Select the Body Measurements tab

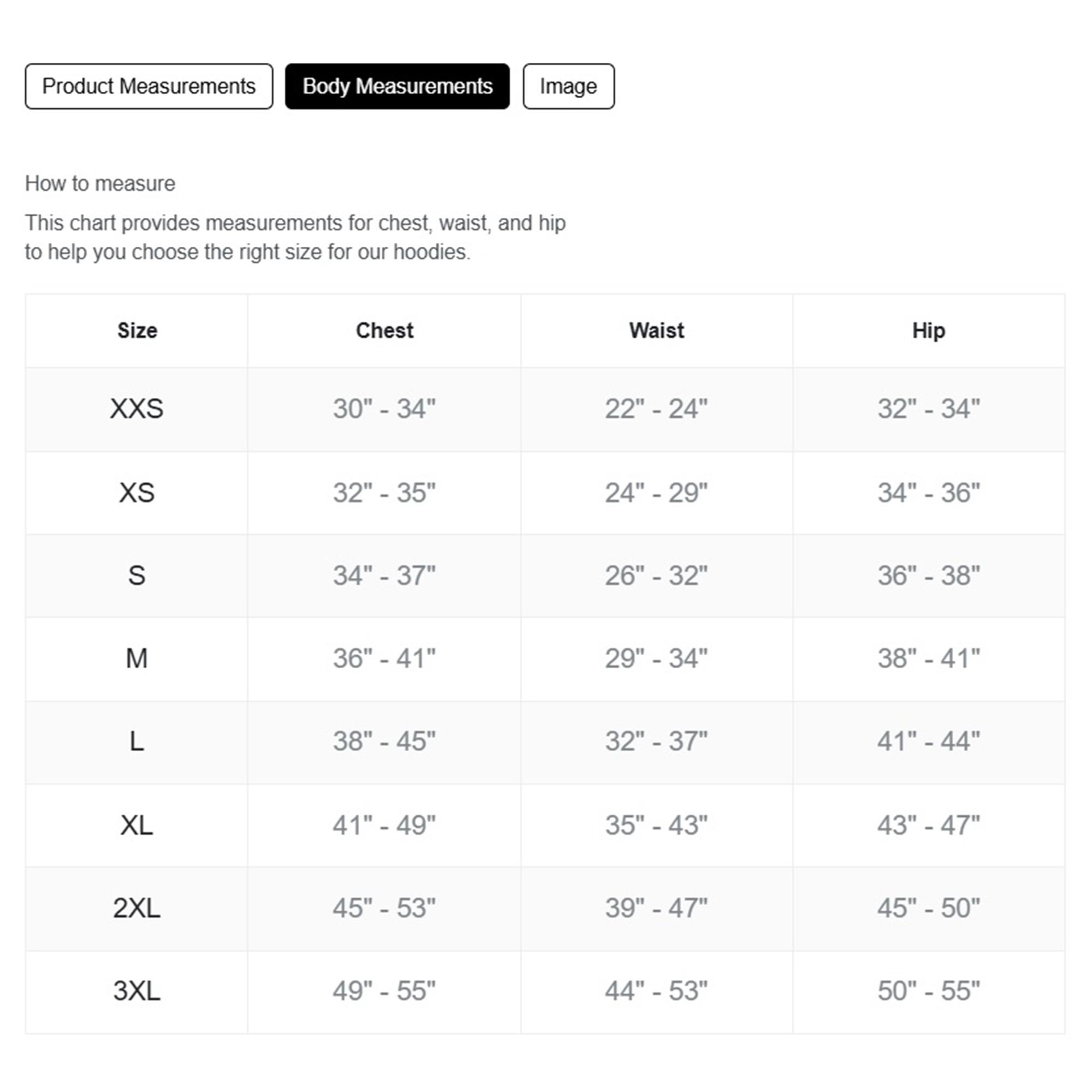pyautogui.click(x=397, y=86)
